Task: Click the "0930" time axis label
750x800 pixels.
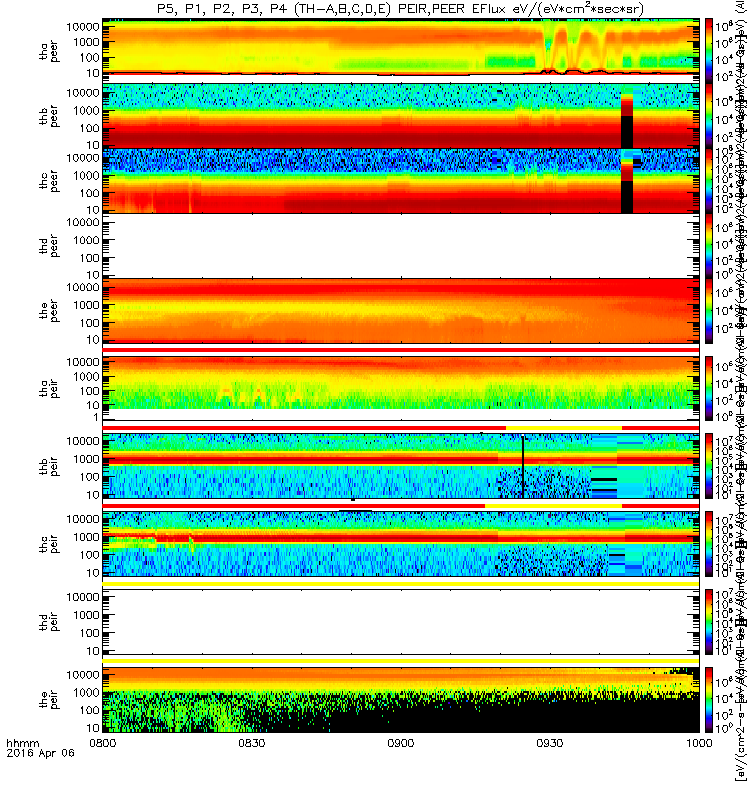Action: click(x=549, y=743)
